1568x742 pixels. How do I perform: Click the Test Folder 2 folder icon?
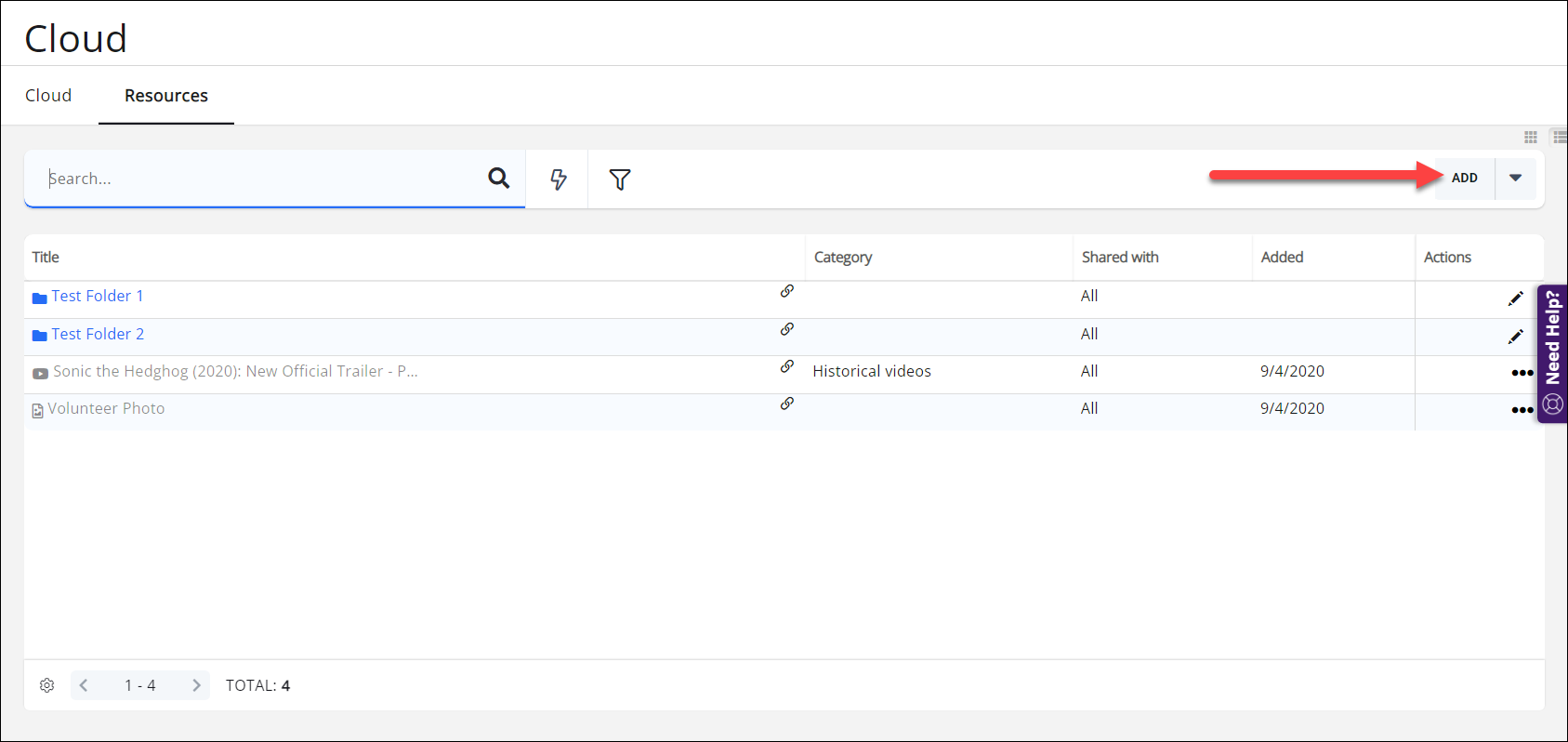coord(40,336)
